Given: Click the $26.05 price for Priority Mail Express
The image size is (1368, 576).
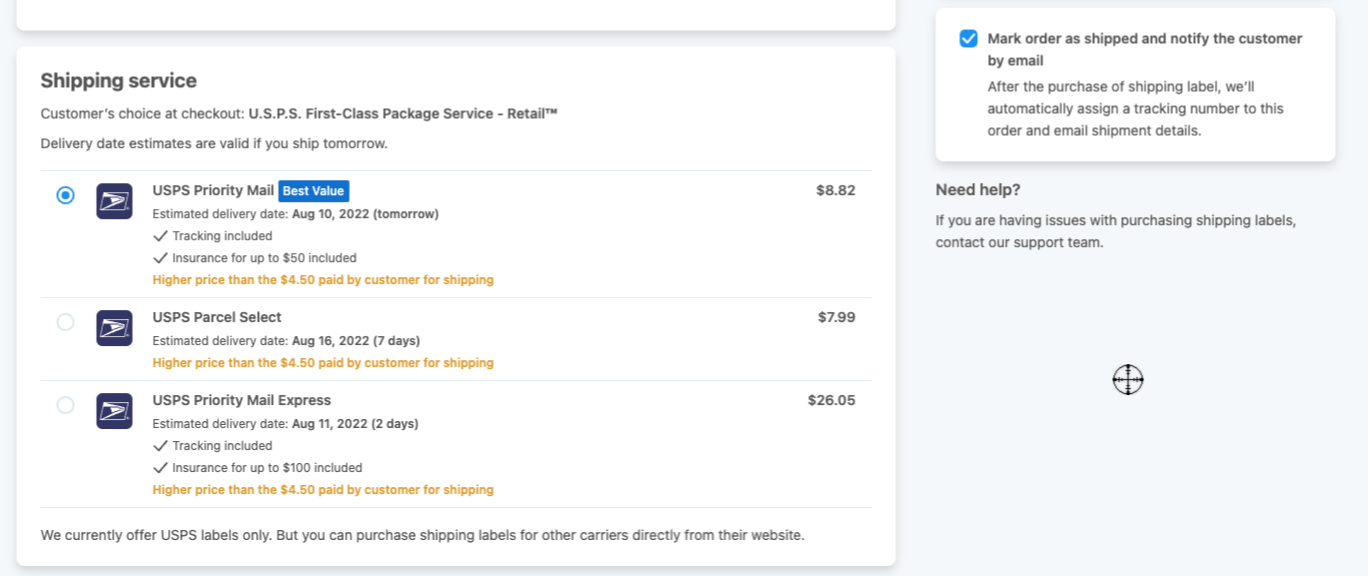Looking at the screenshot, I should pyautogui.click(x=831, y=400).
